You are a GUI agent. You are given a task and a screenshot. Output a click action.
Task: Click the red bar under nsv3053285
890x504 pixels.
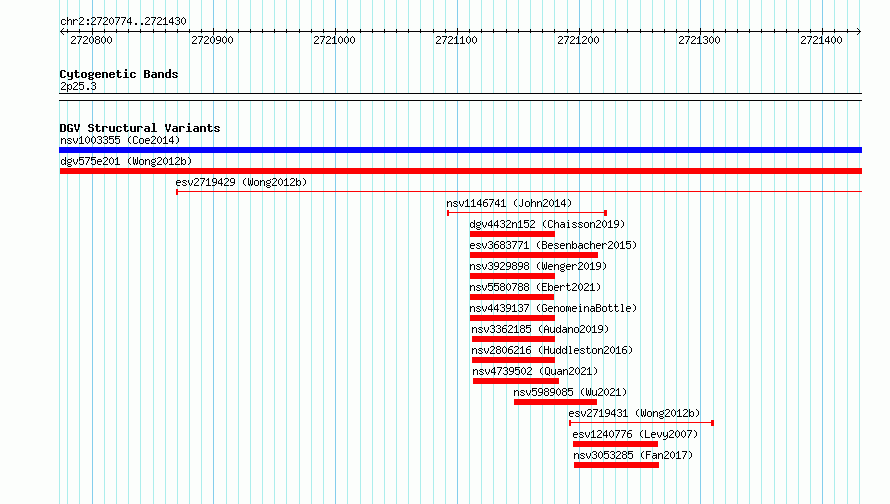click(616, 465)
